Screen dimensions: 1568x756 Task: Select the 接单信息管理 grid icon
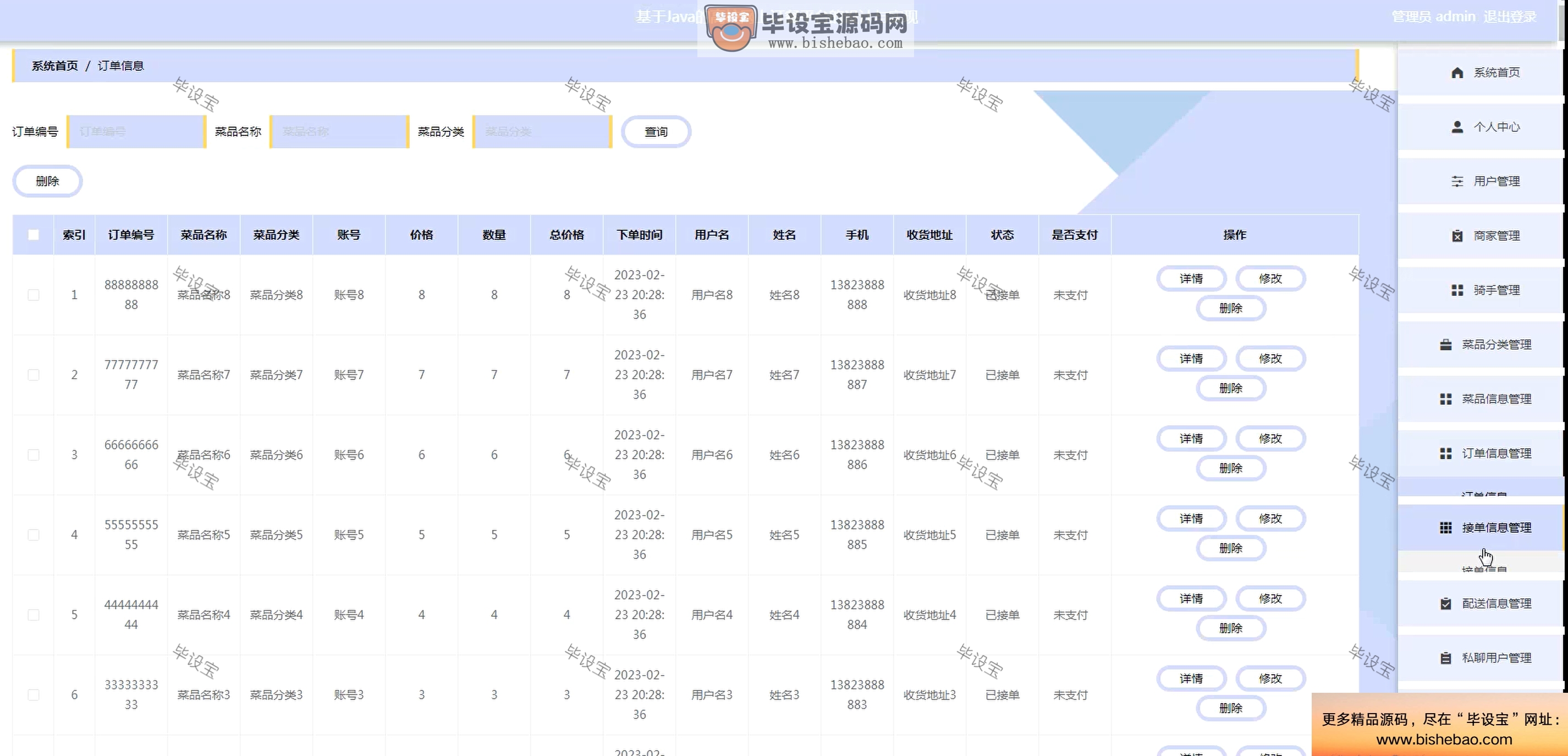coord(1446,528)
